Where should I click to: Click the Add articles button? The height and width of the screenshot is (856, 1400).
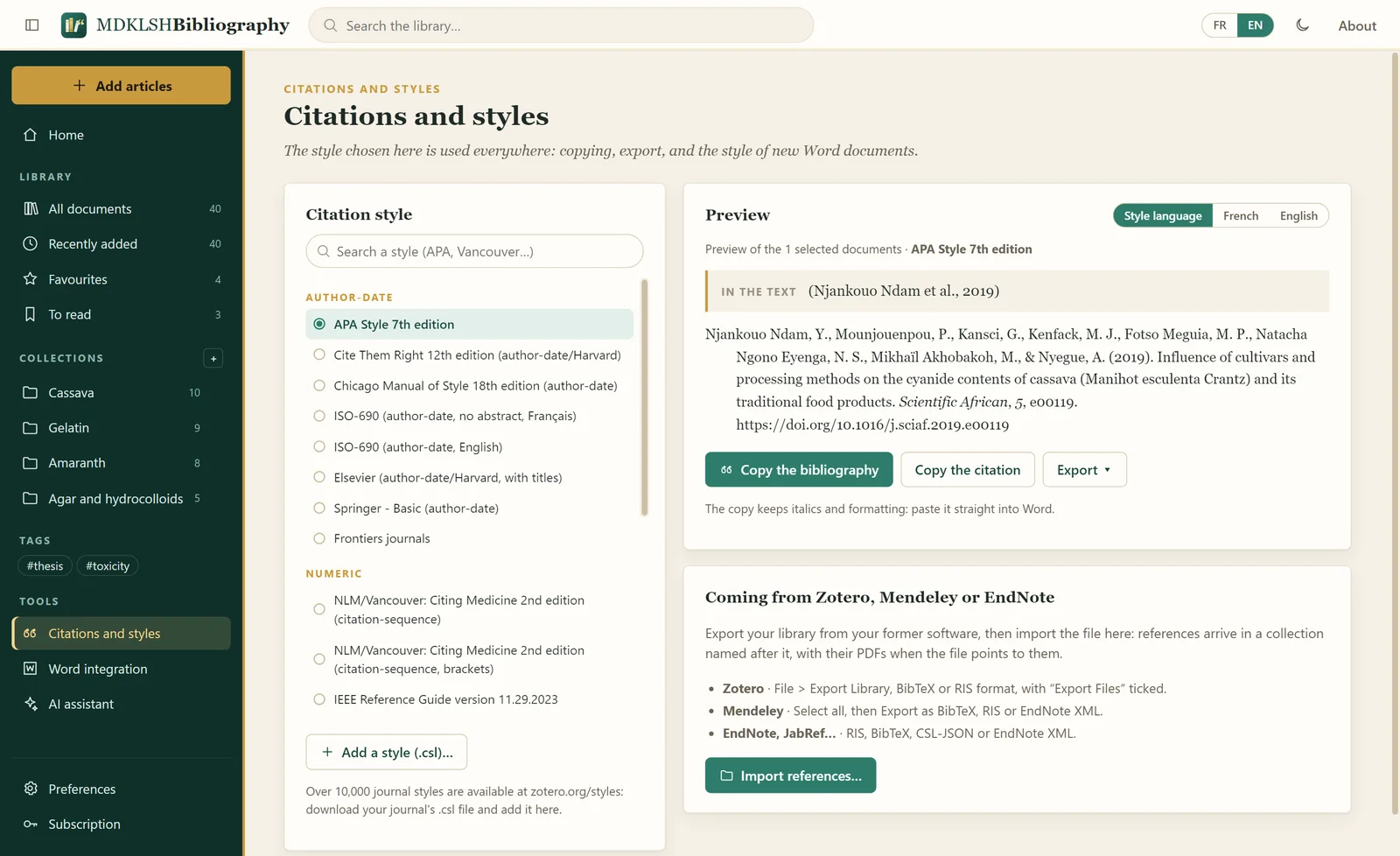pyautogui.click(x=121, y=86)
